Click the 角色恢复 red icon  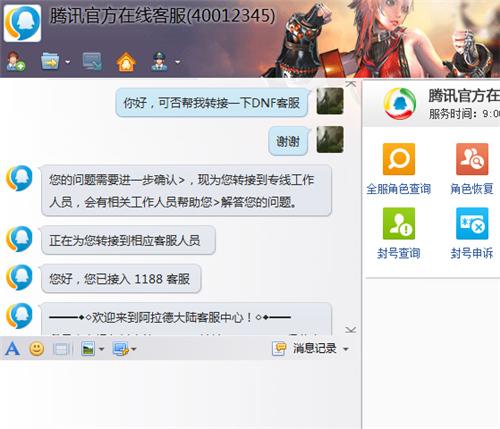pyautogui.click(x=472, y=159)
